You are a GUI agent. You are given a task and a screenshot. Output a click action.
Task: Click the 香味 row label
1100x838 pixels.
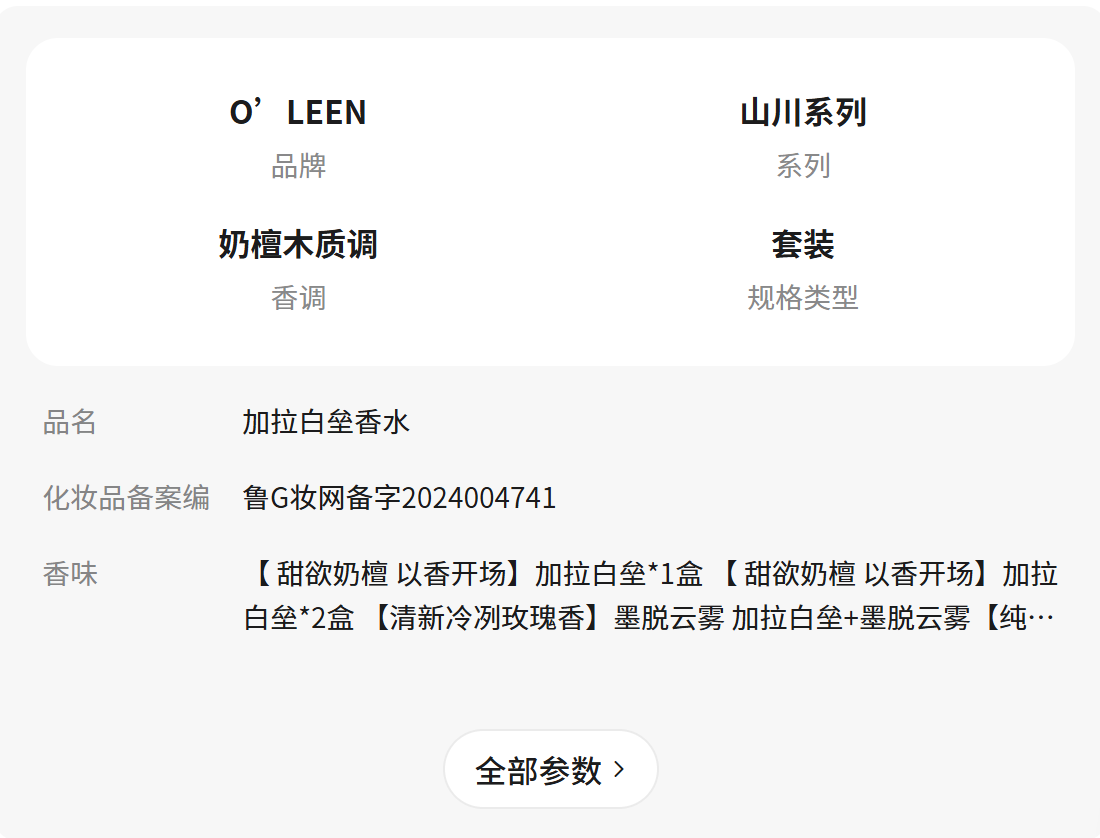click(70, 574)
